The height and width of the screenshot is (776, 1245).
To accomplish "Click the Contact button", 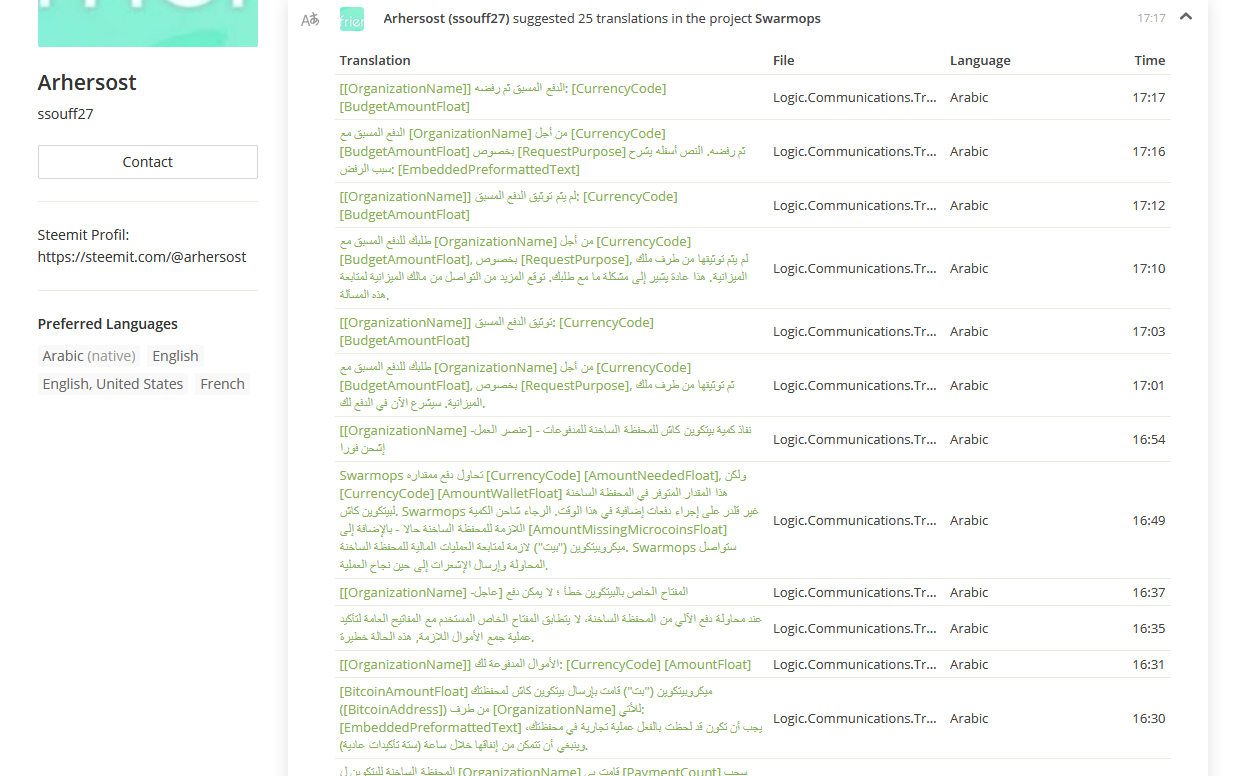I will click(148, 162).
